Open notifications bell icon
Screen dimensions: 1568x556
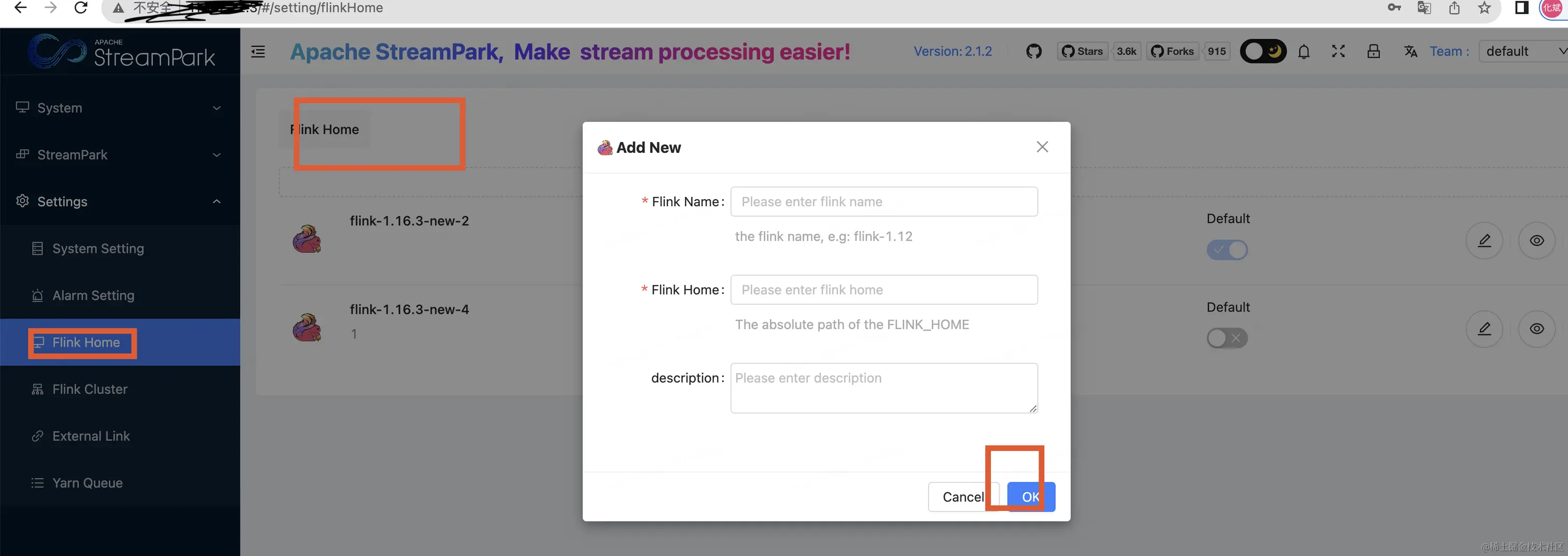pyautogui.click(x=1304, y=52)
